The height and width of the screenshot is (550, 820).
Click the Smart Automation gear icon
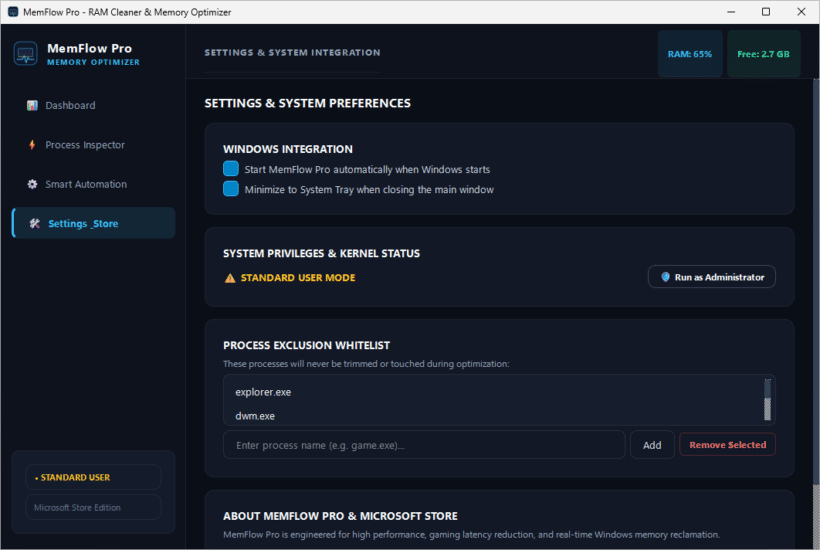(x=32, y=184)
